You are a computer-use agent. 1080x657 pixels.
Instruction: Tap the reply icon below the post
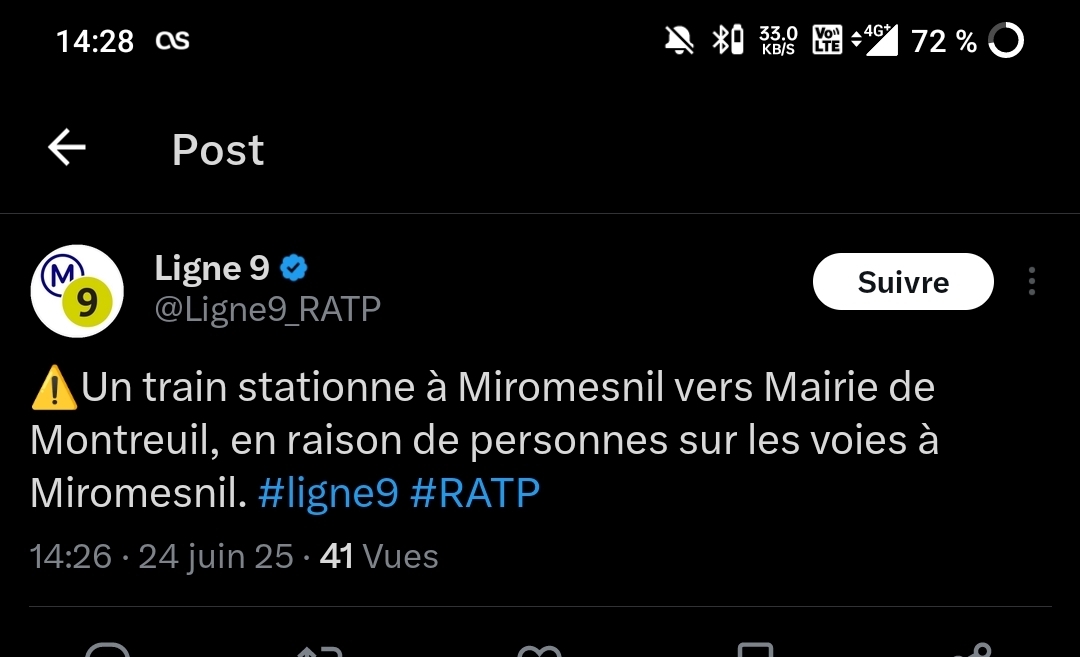coord(108,652)
